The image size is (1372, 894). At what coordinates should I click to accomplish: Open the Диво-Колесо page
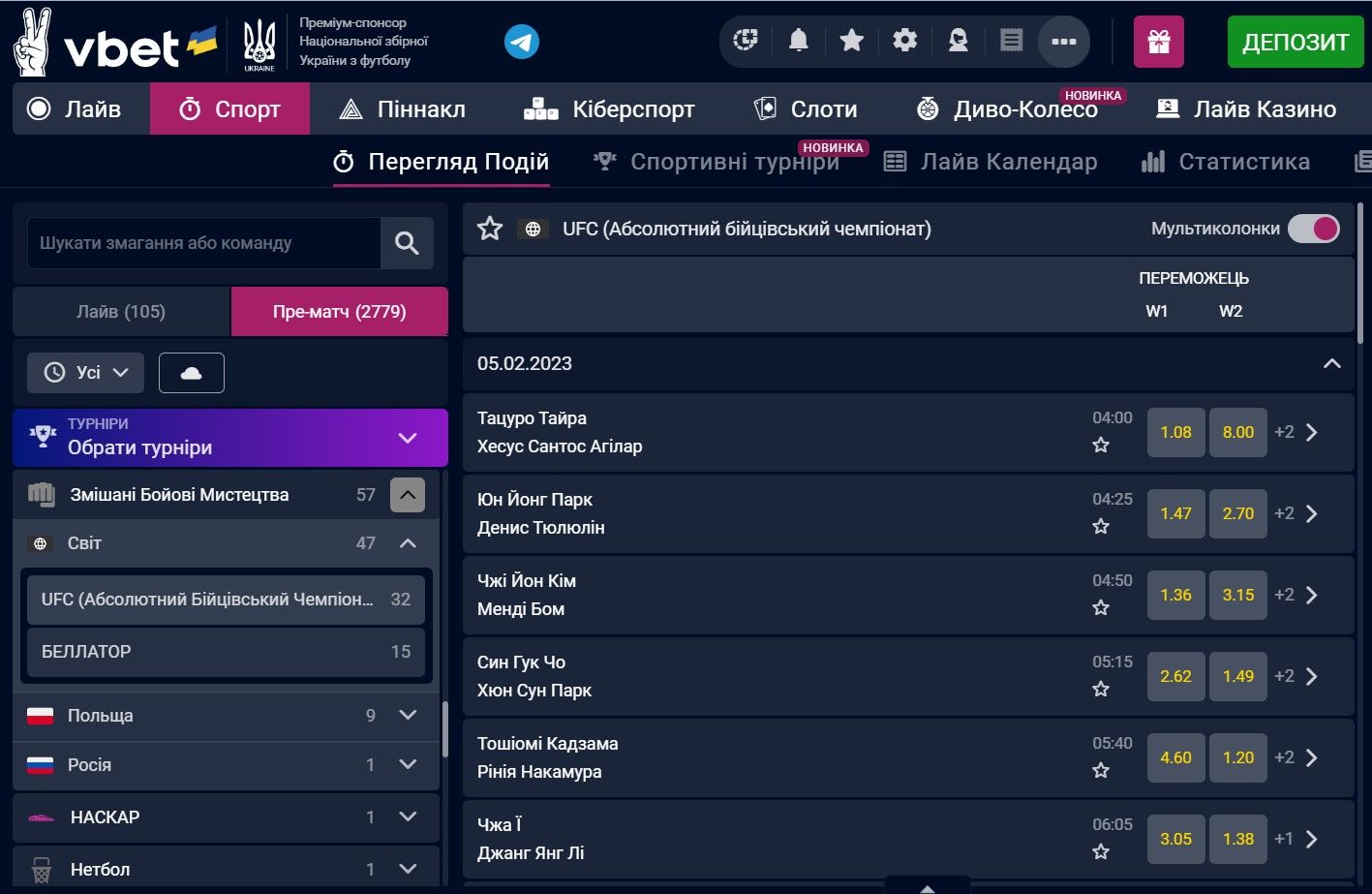point(1008,108)
